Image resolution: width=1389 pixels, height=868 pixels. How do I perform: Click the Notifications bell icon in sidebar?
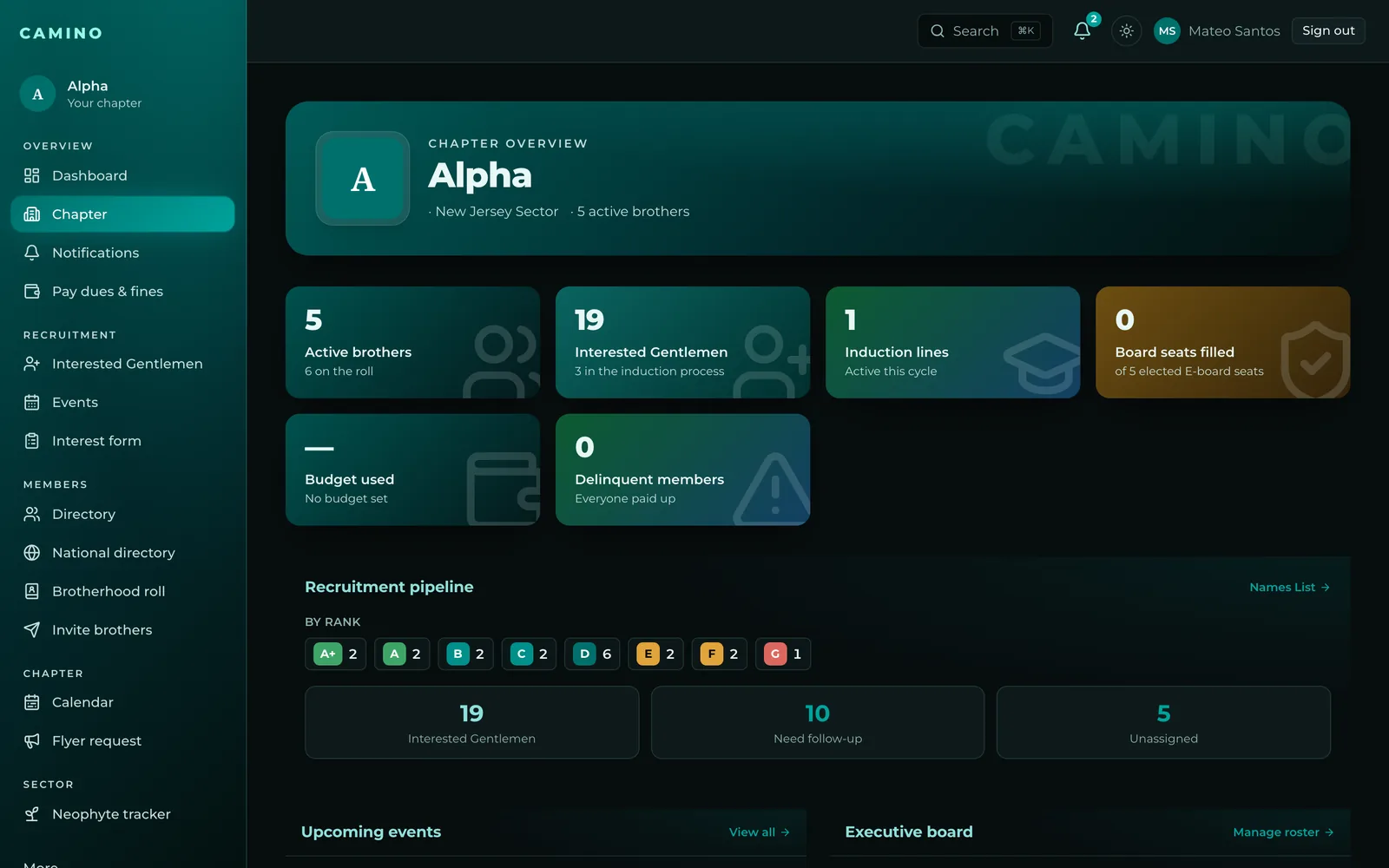(32, 253)
